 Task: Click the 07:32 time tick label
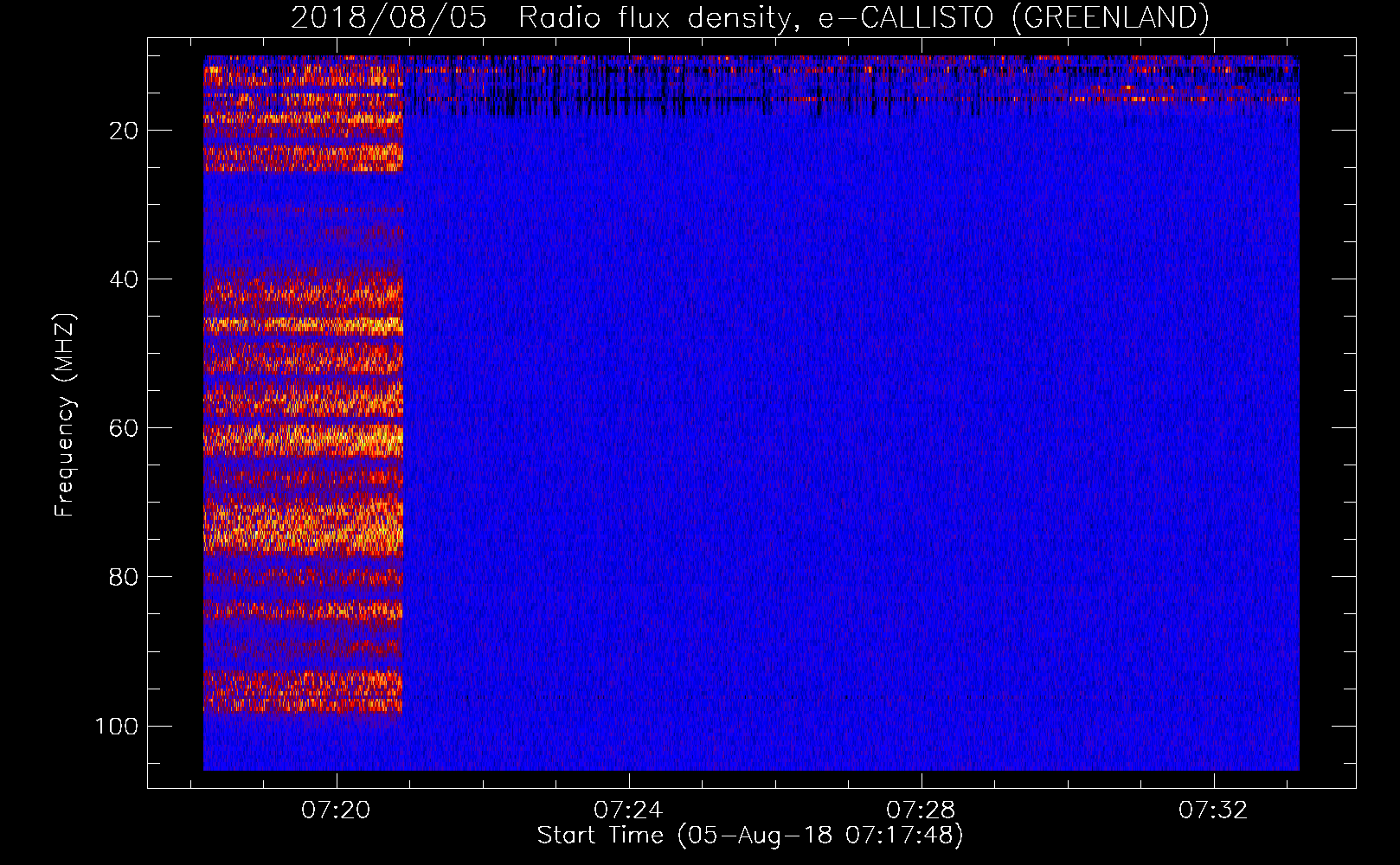point(1213,810)
